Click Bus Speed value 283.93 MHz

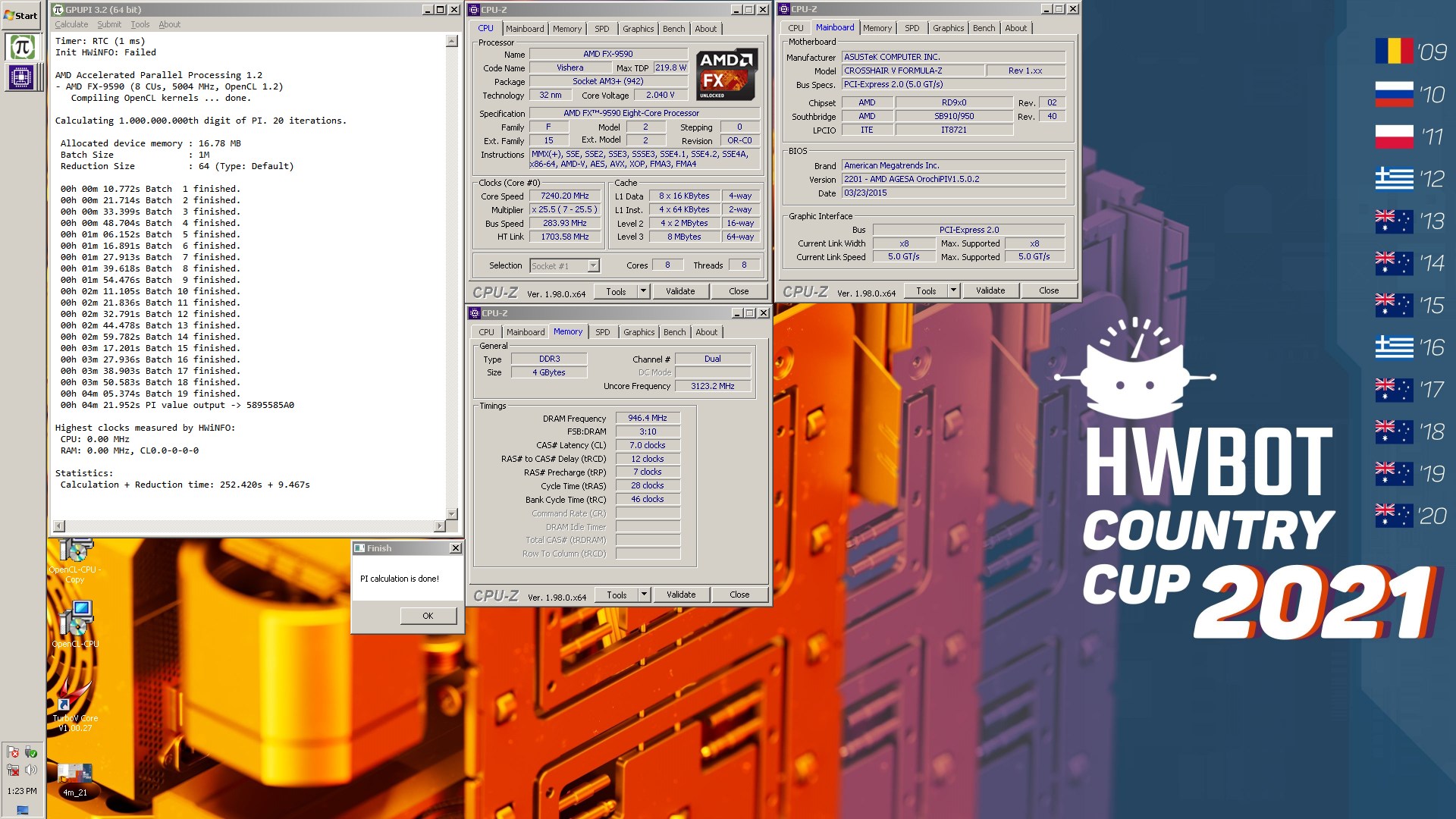pos(565,223)
